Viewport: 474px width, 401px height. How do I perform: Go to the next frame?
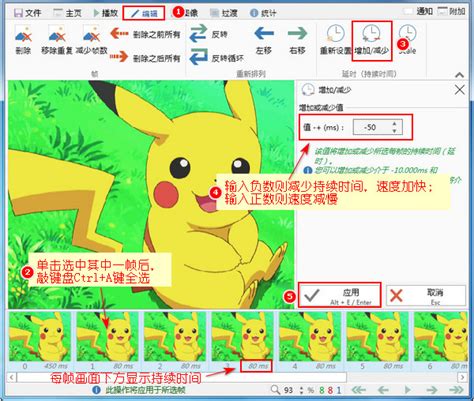(x=432, y=389)
